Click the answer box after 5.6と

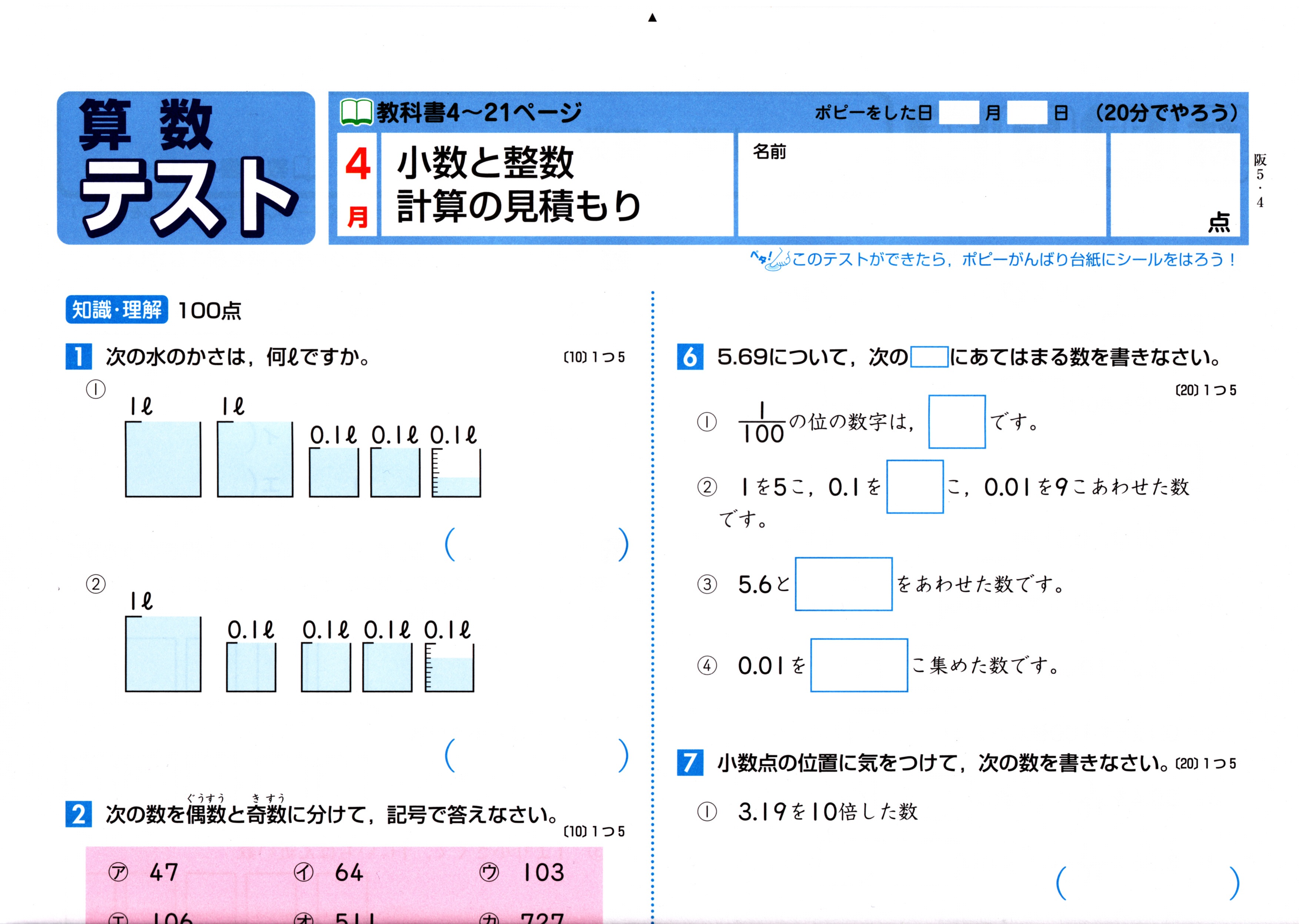click(x=843, y=584)
